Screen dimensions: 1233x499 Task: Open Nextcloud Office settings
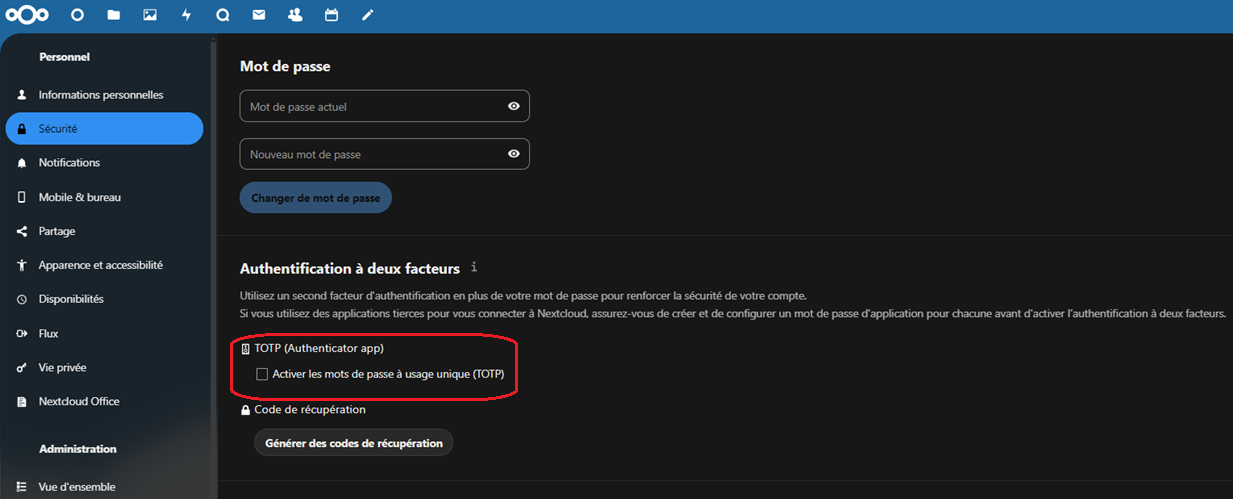104,401
